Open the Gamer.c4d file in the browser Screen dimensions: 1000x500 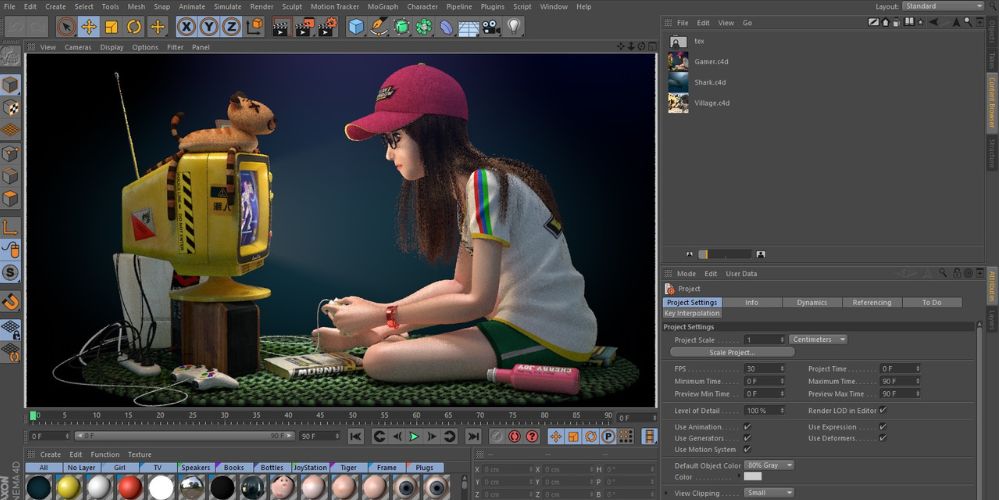point(710,61)
